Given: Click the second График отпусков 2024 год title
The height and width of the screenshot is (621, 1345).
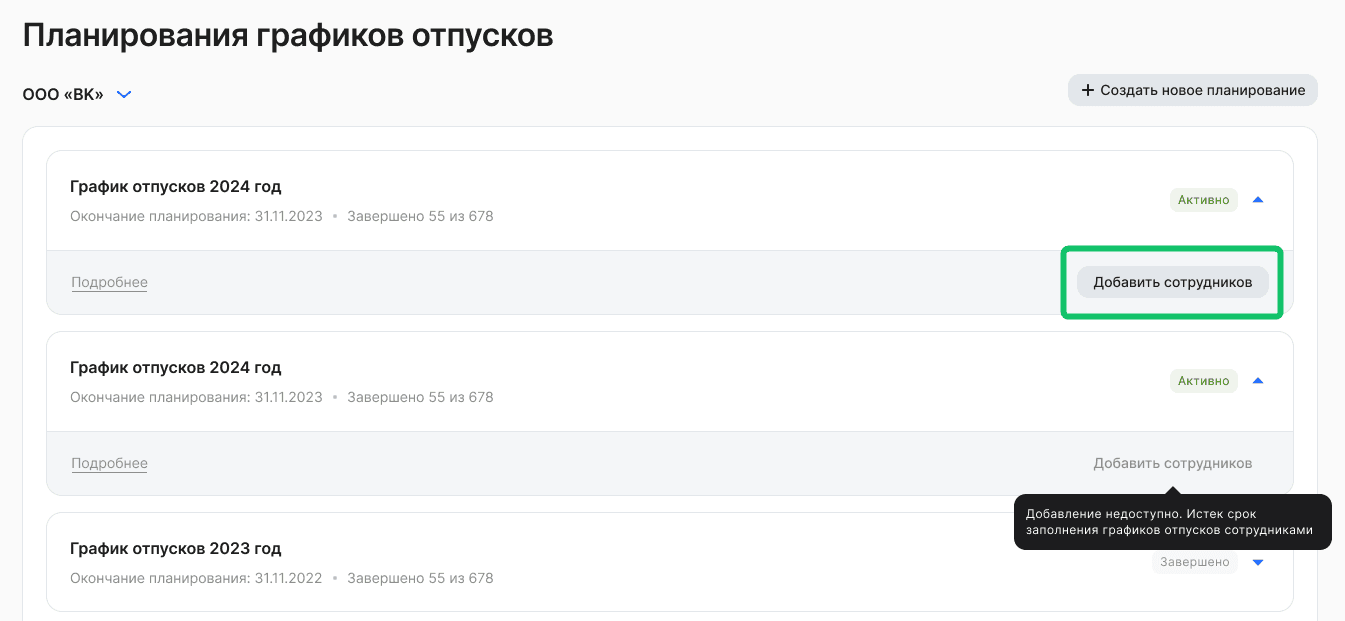Looking at the screenshot, I should point(176,367).
